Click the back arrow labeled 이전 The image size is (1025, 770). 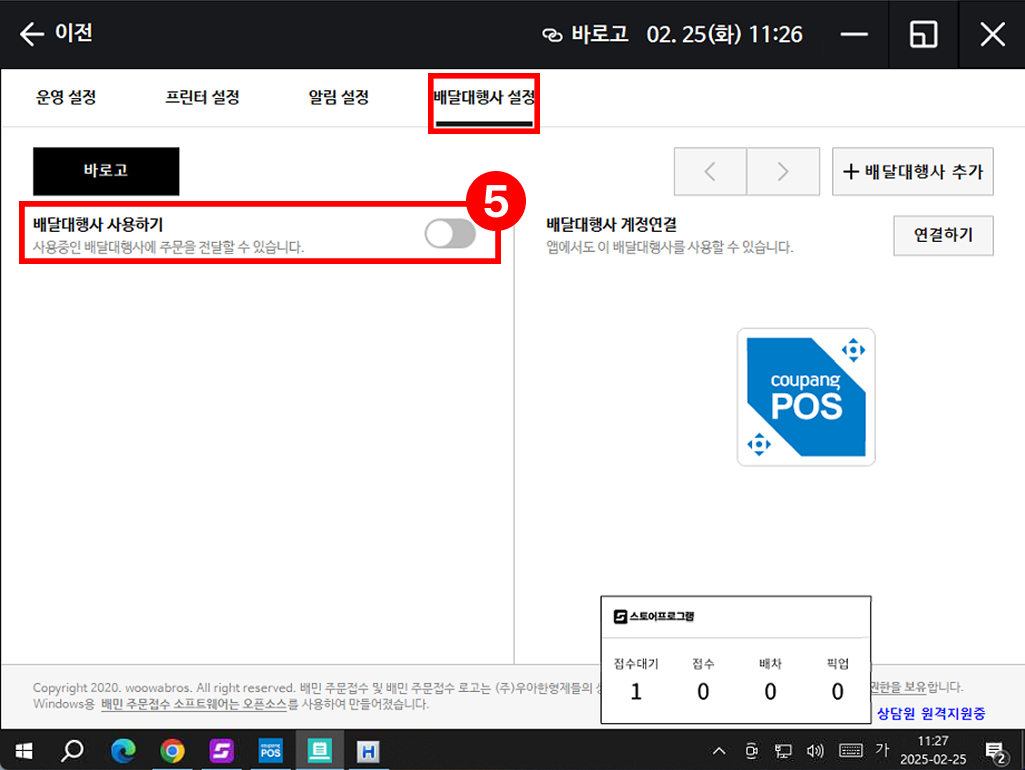tap(56, 34)
